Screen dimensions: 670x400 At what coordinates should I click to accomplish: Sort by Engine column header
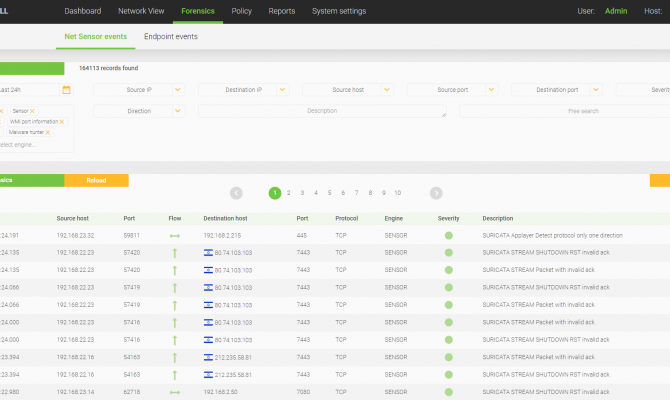tap(394, 218)
